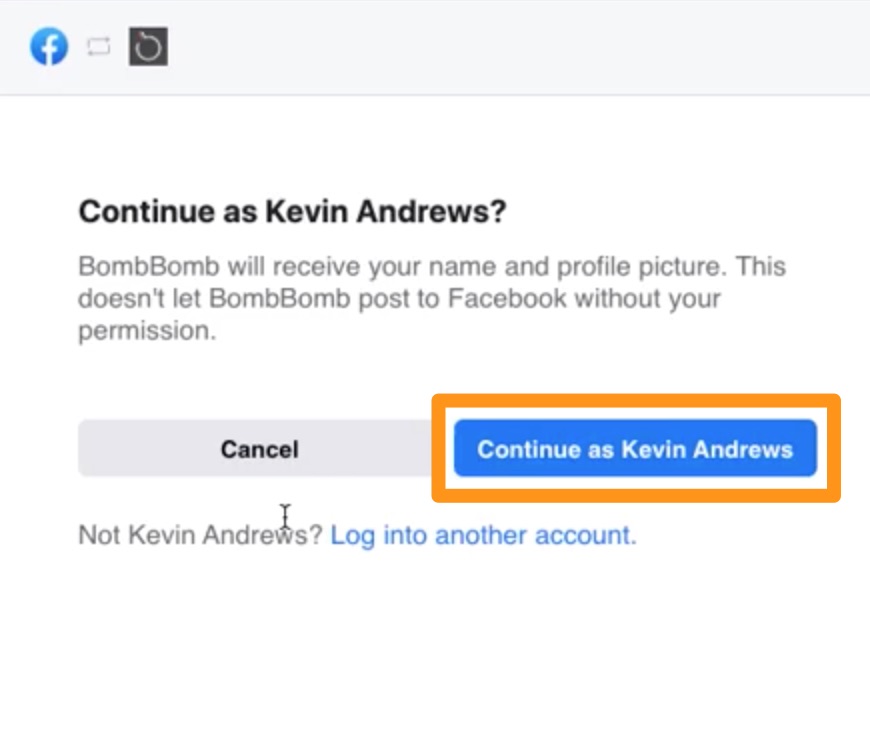
Task: Click the orange highlight border around Continue
Action: [x=636, y=400]
